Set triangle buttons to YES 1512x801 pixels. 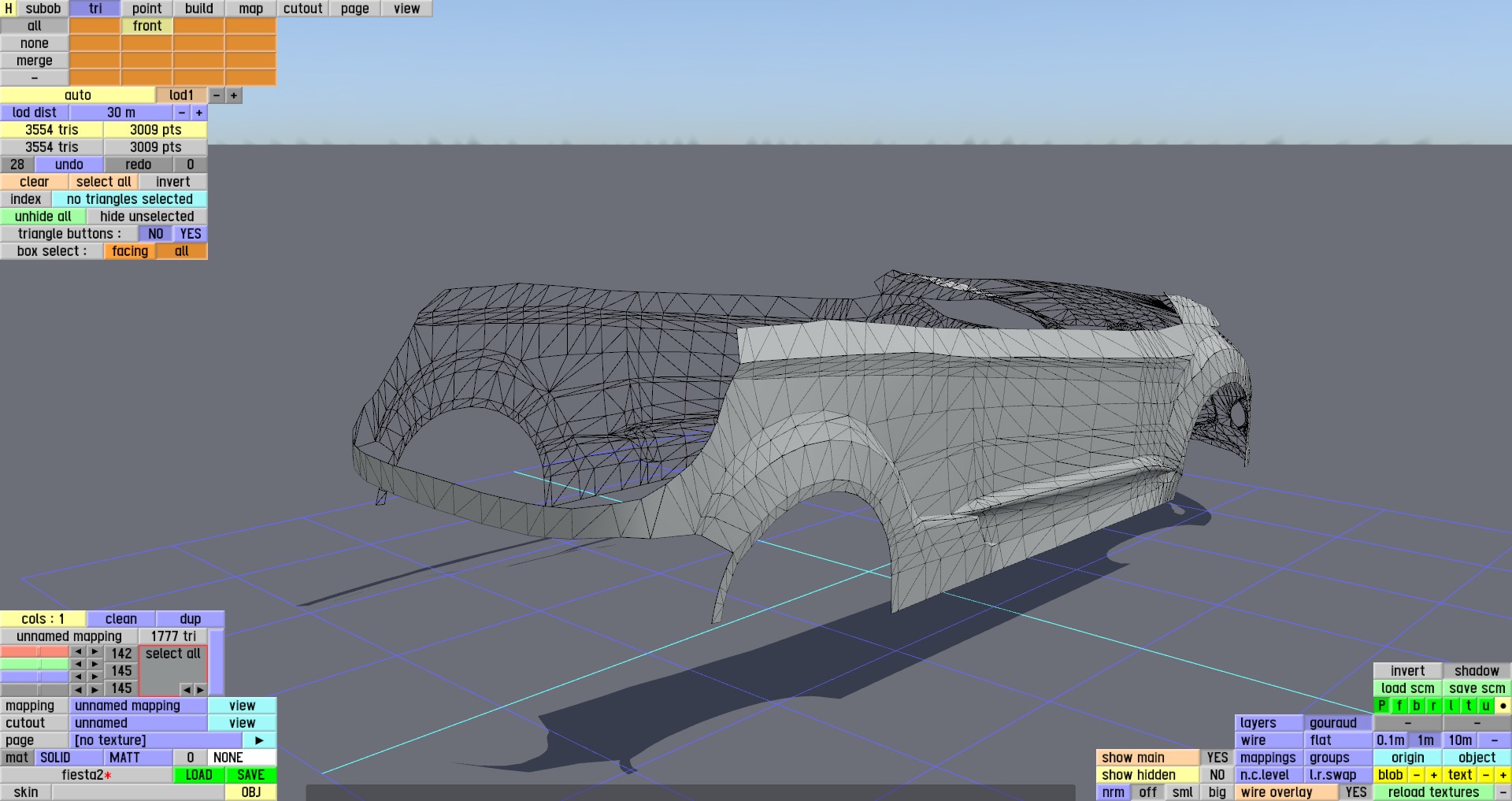(x=191, y=234)
